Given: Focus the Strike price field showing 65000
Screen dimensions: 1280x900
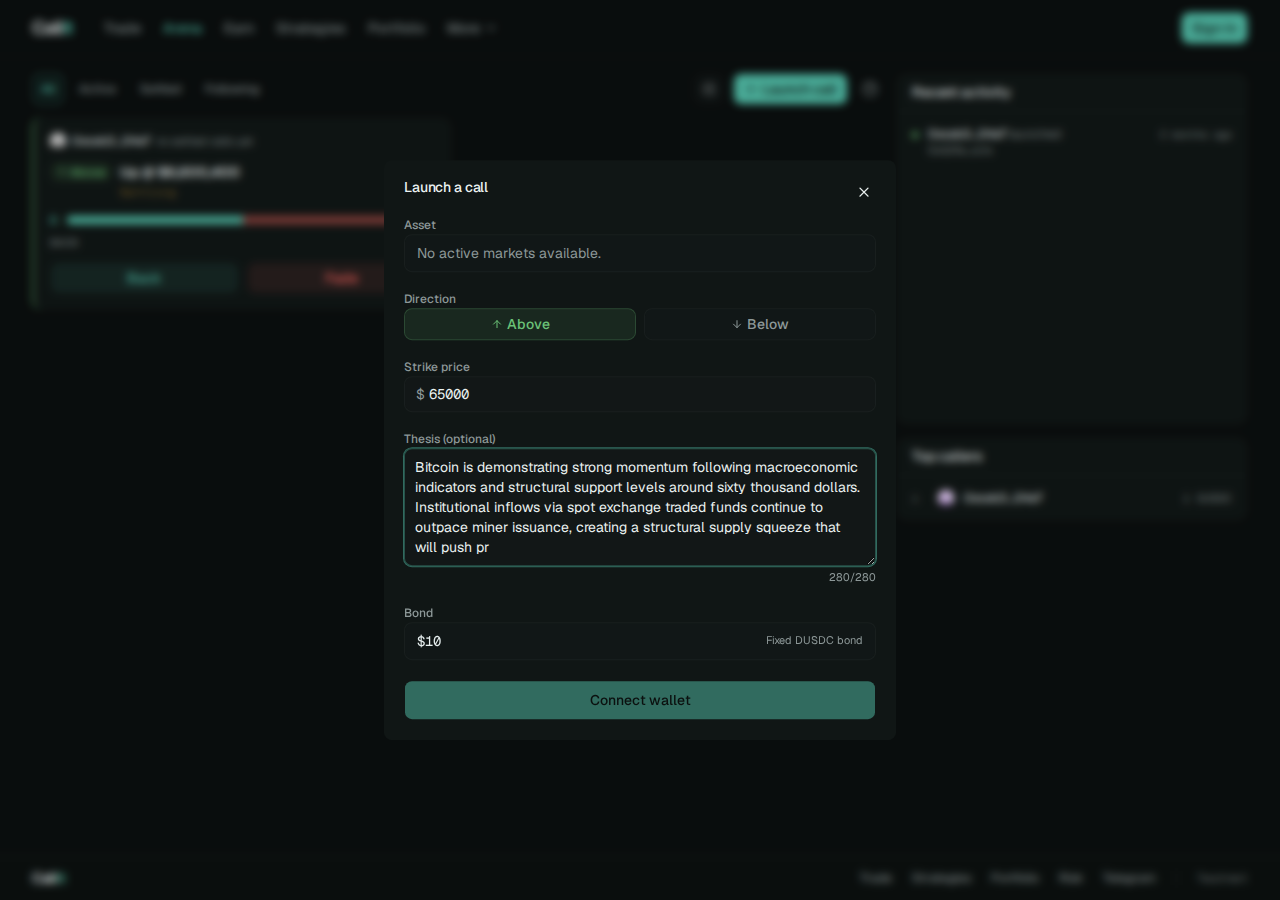Looking at the screenshot, I should point(640,394).
